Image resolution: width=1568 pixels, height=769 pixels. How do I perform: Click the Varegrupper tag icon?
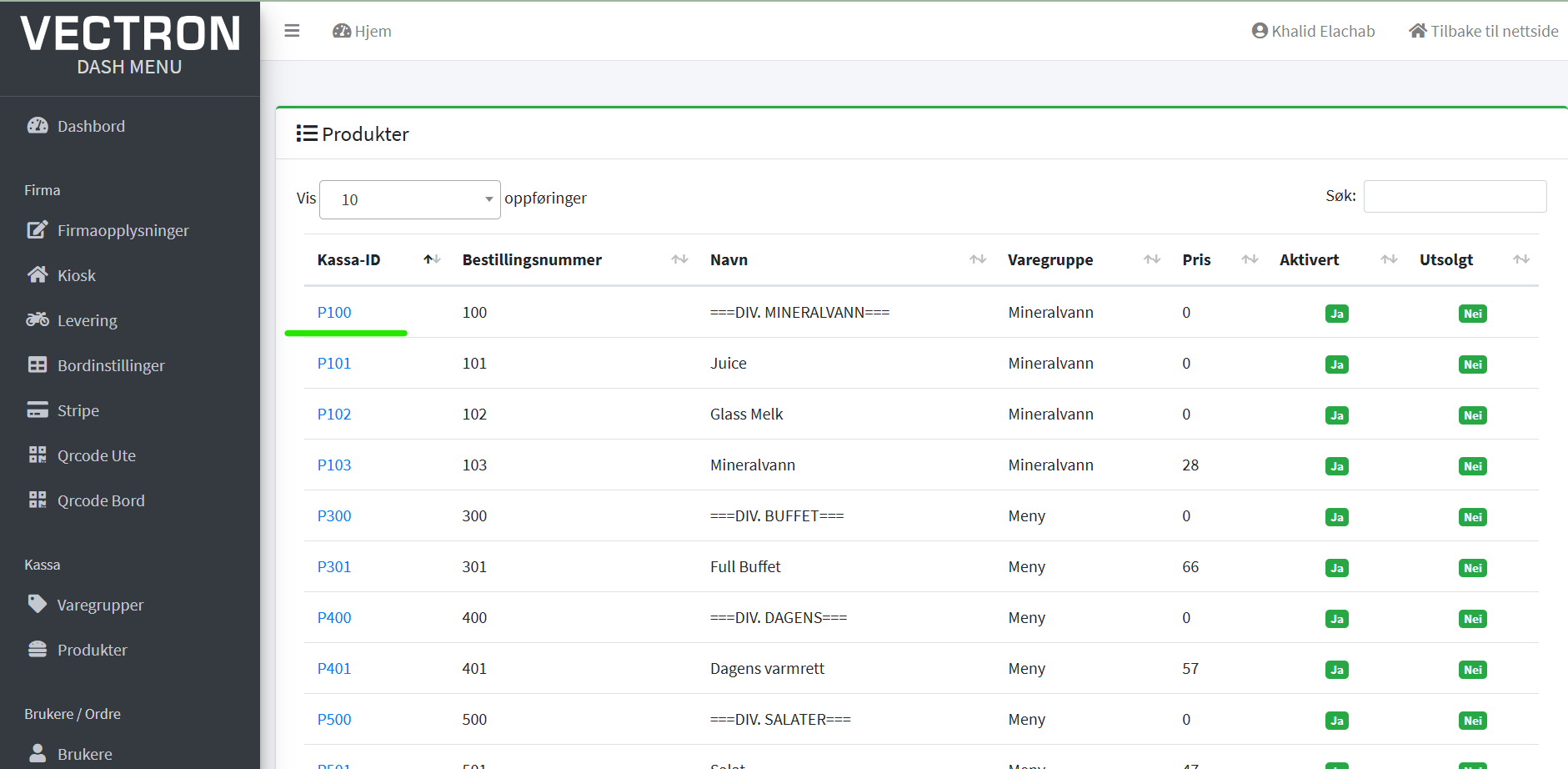pyautogui.click(x=38, y=604)
